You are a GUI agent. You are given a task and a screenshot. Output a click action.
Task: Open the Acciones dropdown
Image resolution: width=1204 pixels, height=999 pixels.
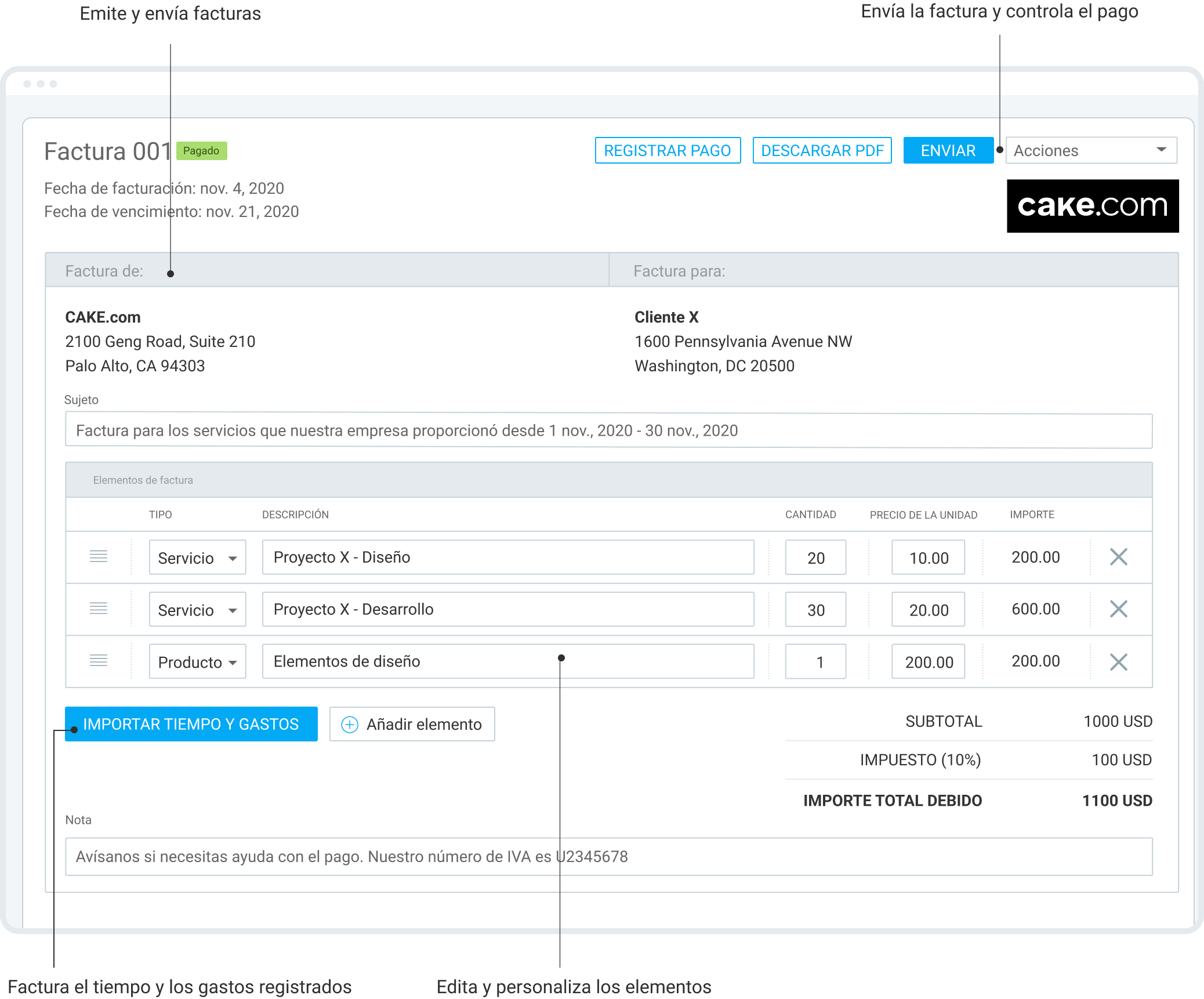[x=1091, y=150]
